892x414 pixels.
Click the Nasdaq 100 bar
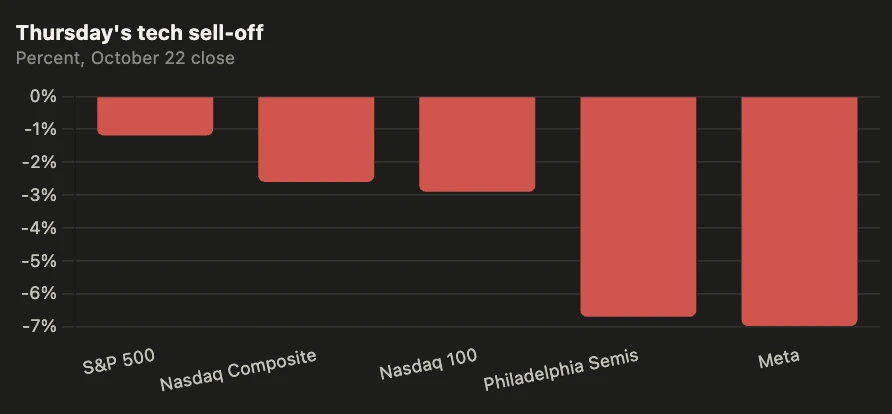(477, 144)
